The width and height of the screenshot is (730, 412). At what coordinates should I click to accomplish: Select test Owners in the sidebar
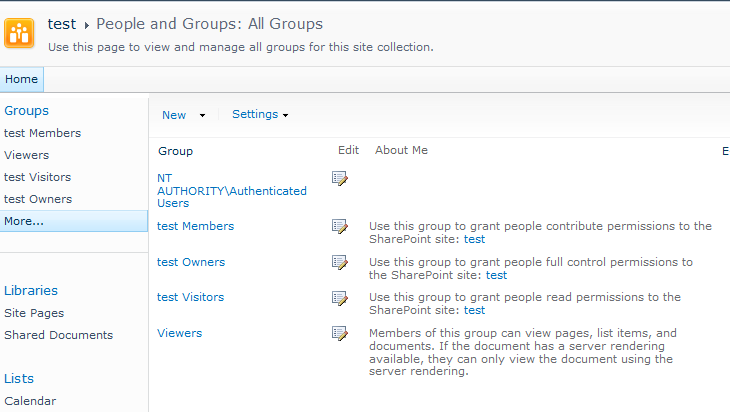coord(38,199)
